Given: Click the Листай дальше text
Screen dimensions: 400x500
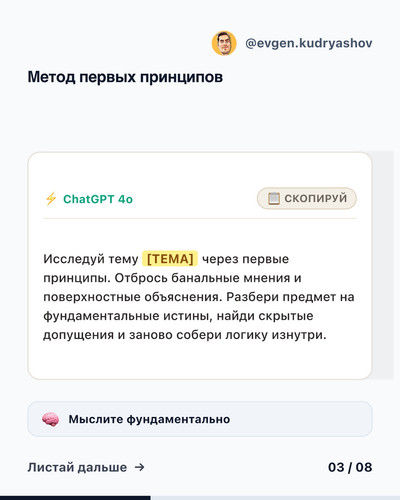Looking at the screenshot, I should pyautogui.click(x=77, y=467).
